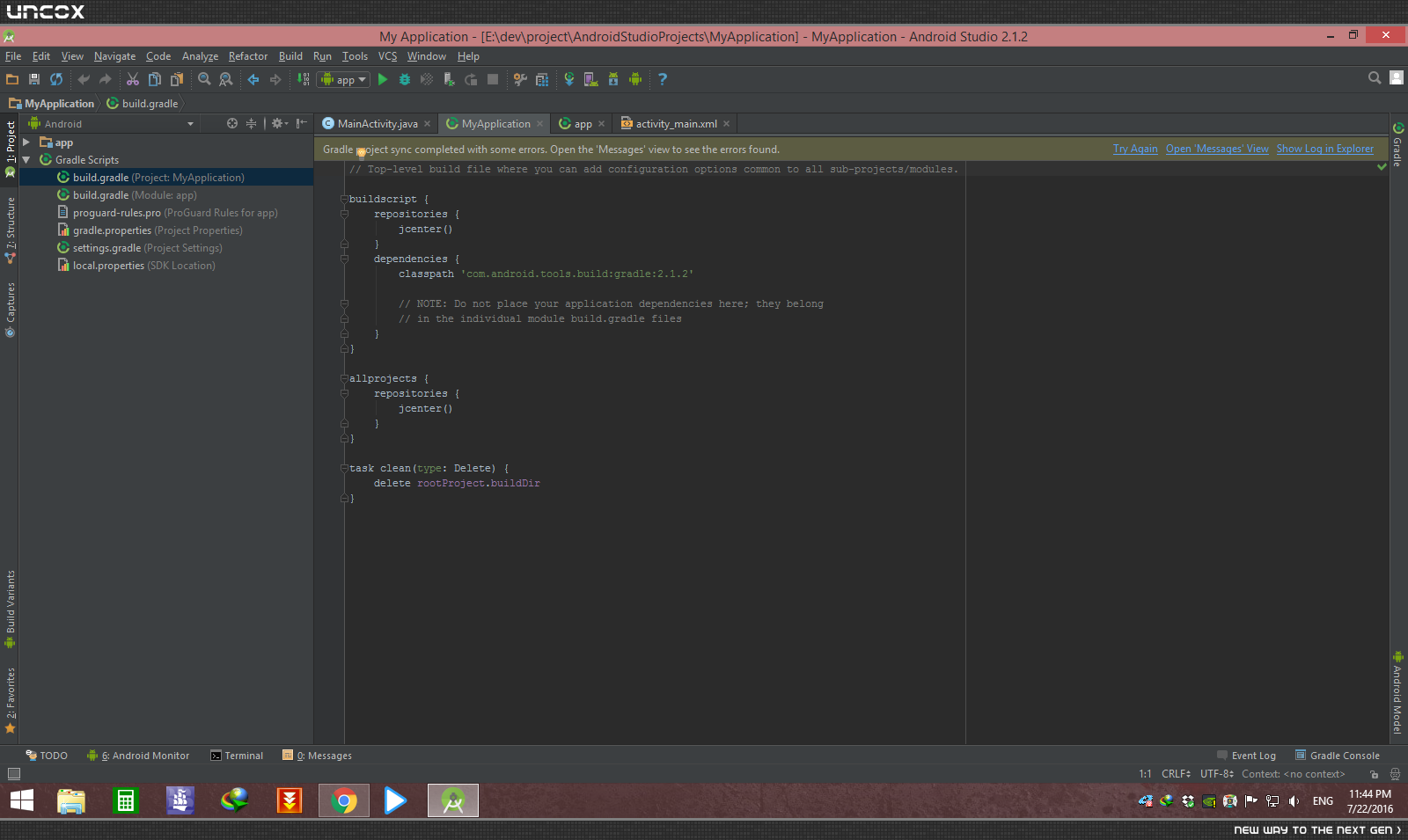Switch to activity_main.xml tab
1408x840 pixels.
pos(675,124)
